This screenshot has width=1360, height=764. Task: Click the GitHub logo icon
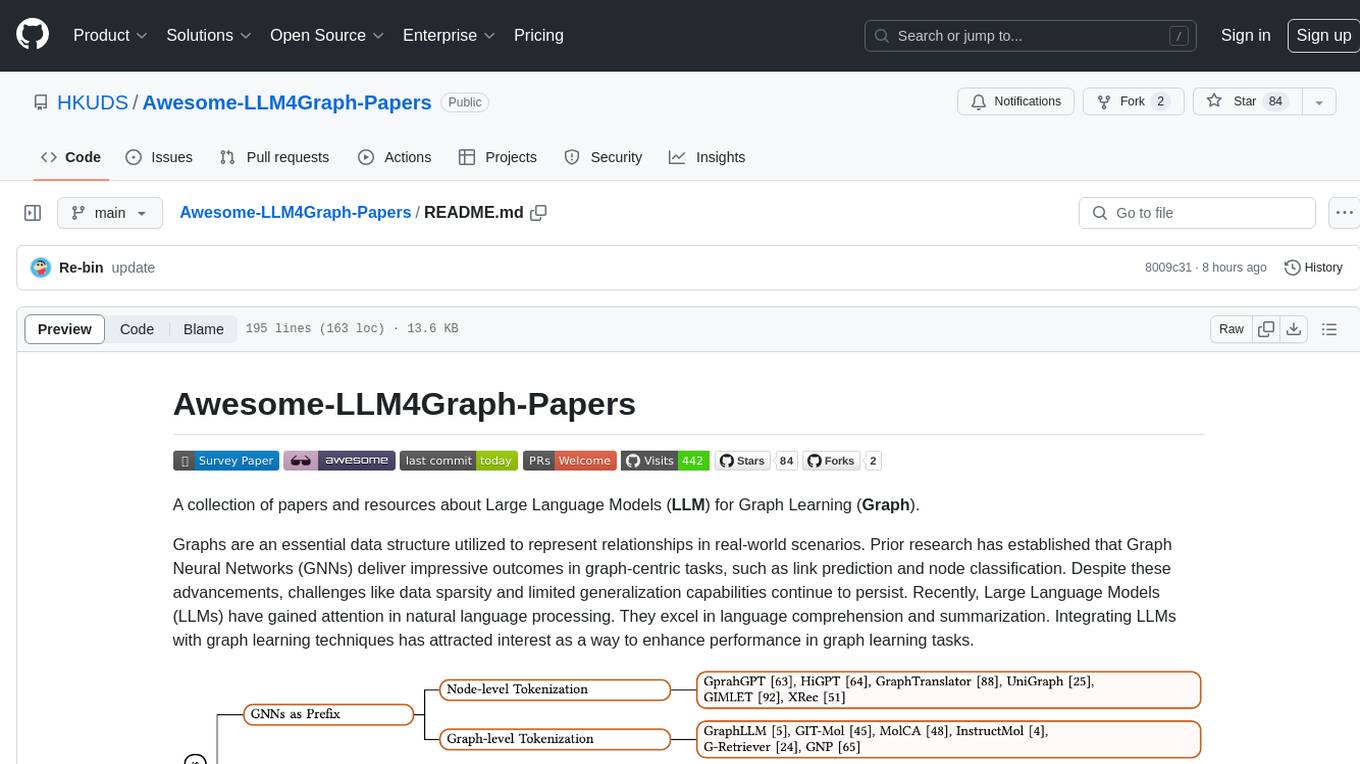click(33, 35)
